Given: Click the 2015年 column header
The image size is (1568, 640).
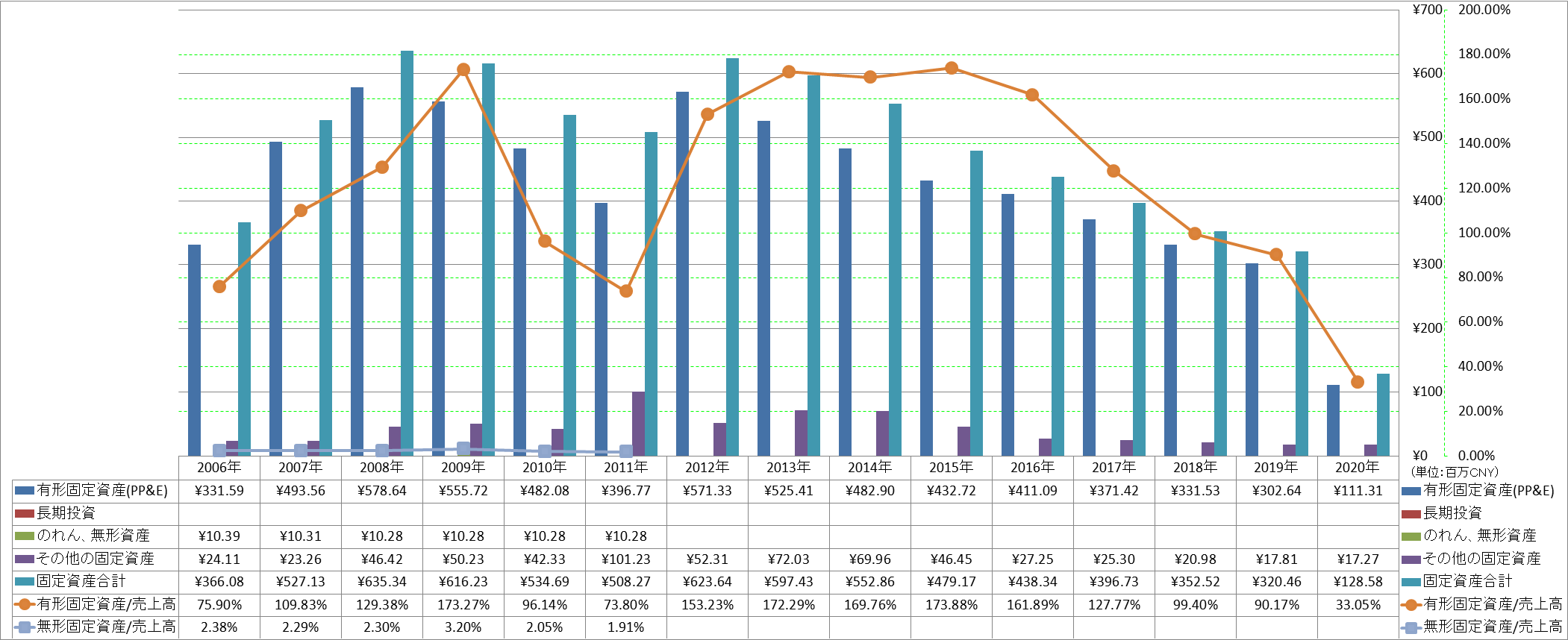Looking at the screenshot, I should [952, 467].
